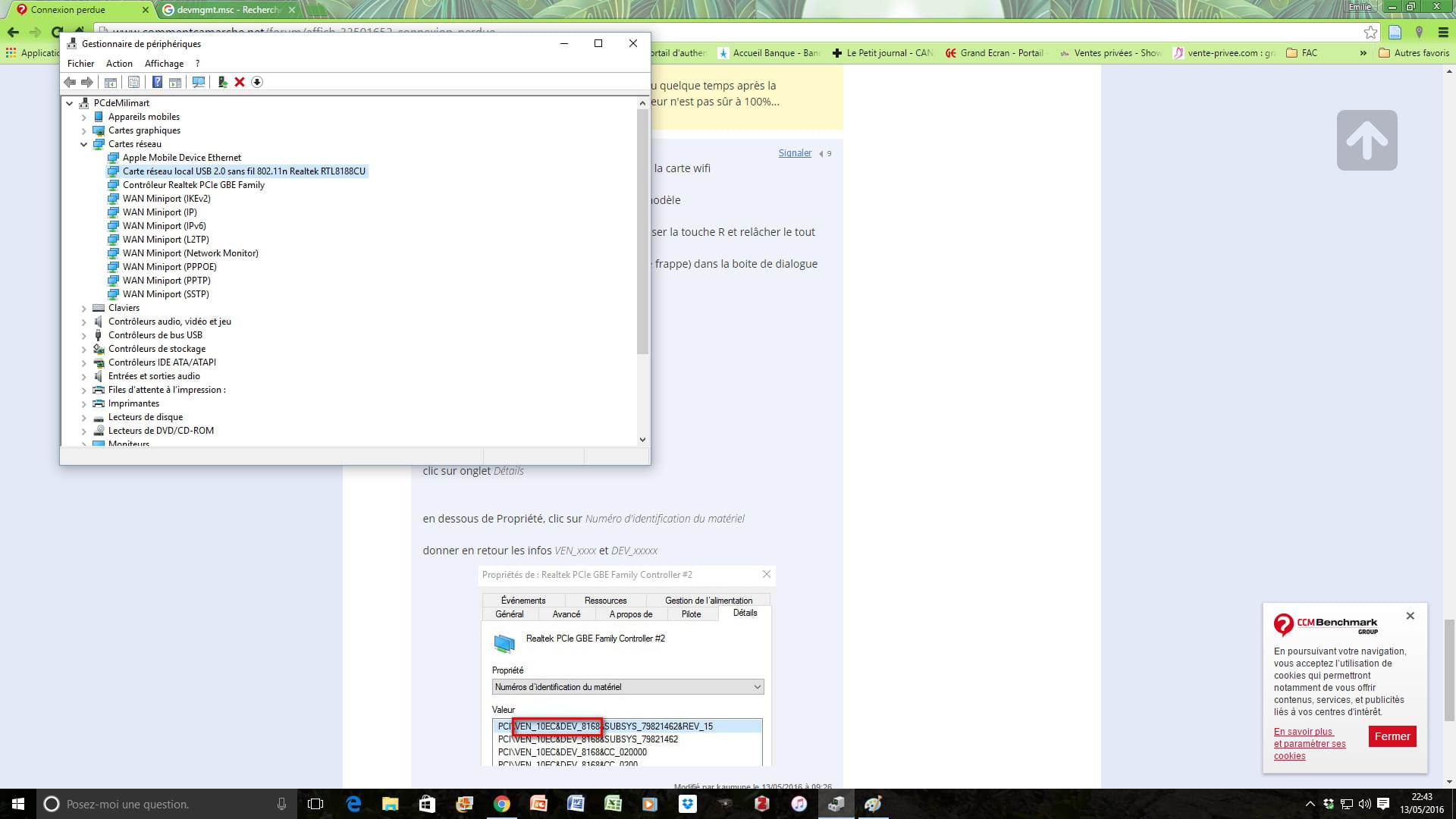Image resolution: width=1456 pixels, height=819 pixels.
Task: Click the show/hide console tree toolbar icon
Action: [111, 82]
